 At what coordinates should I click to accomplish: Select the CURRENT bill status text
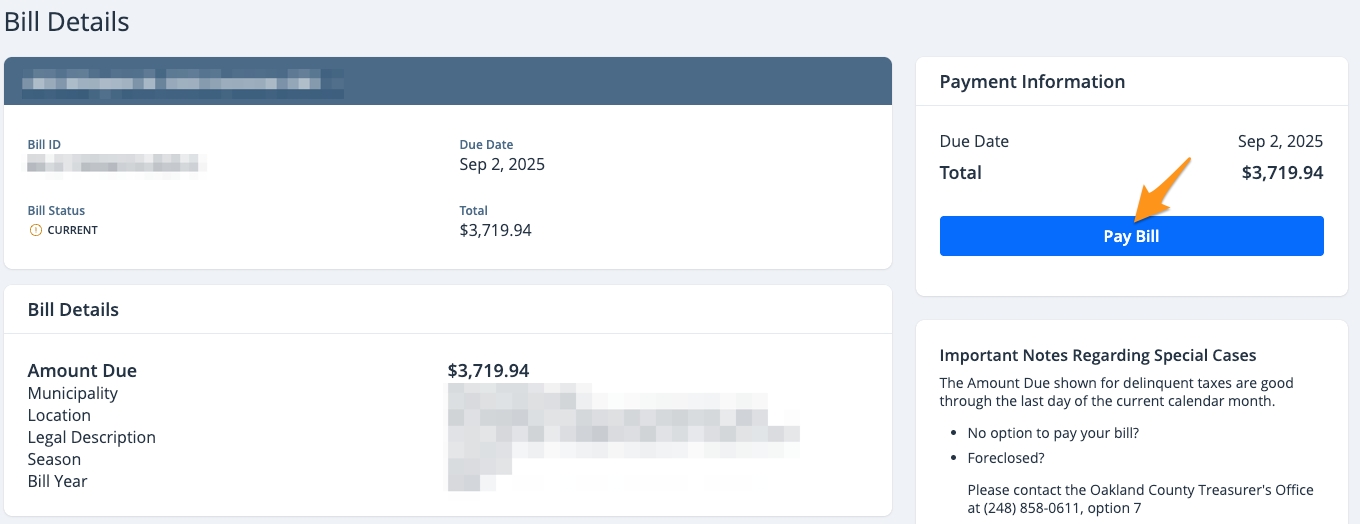[x=72, y=230]
